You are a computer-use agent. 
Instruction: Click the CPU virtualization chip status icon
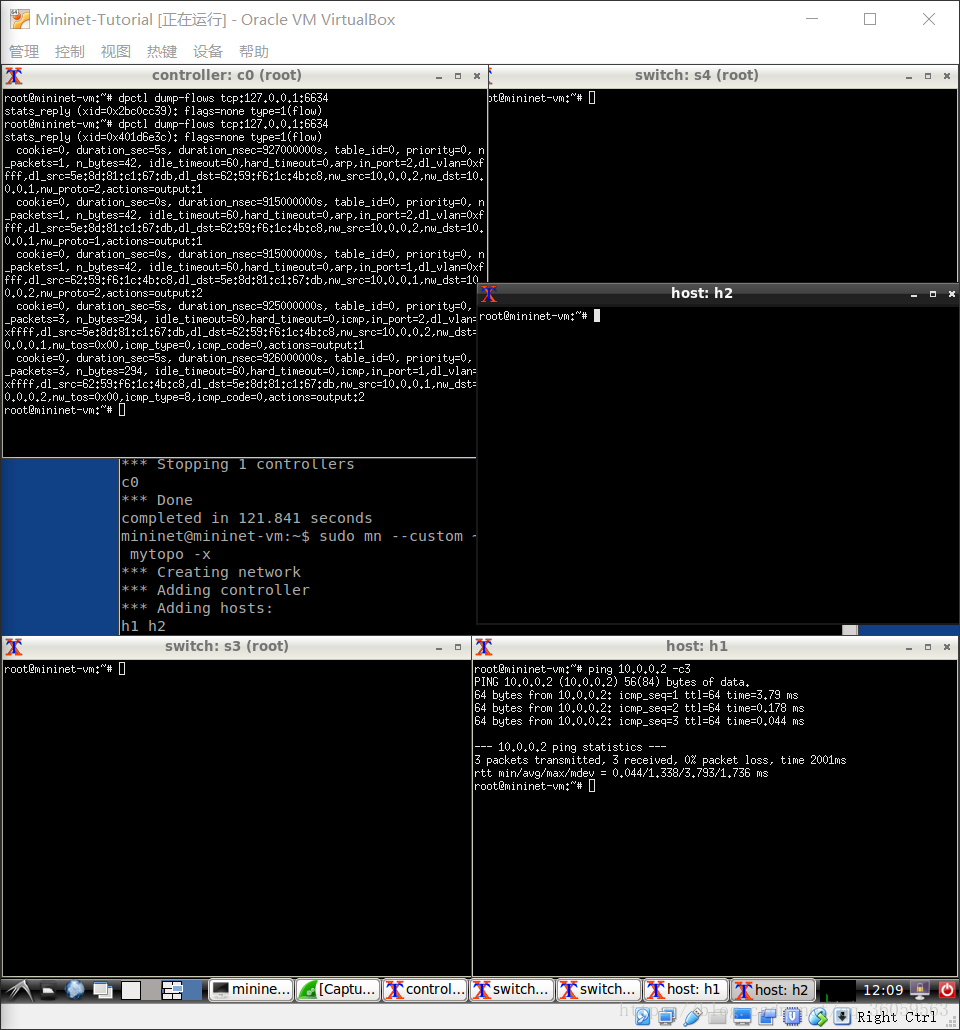792,1018
